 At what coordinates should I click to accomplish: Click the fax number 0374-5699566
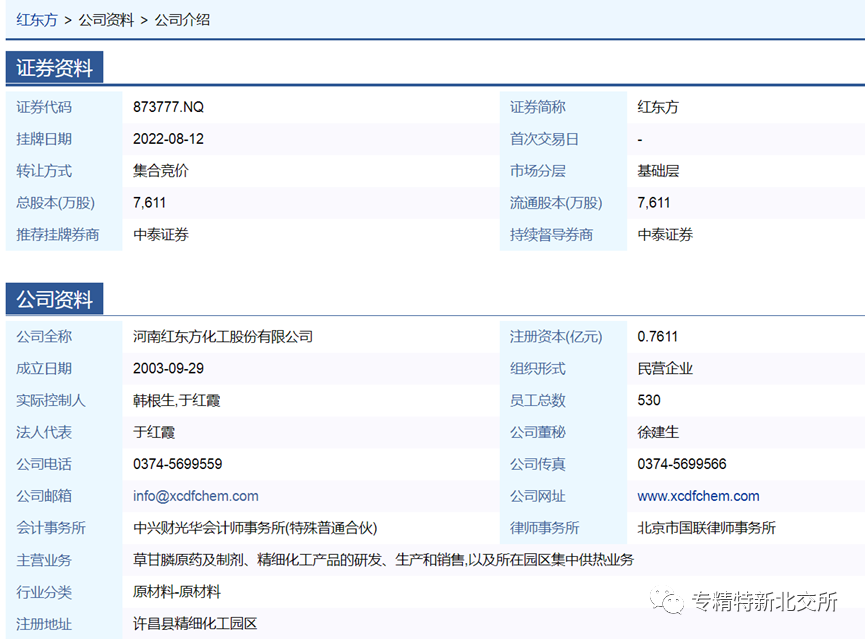682,464
